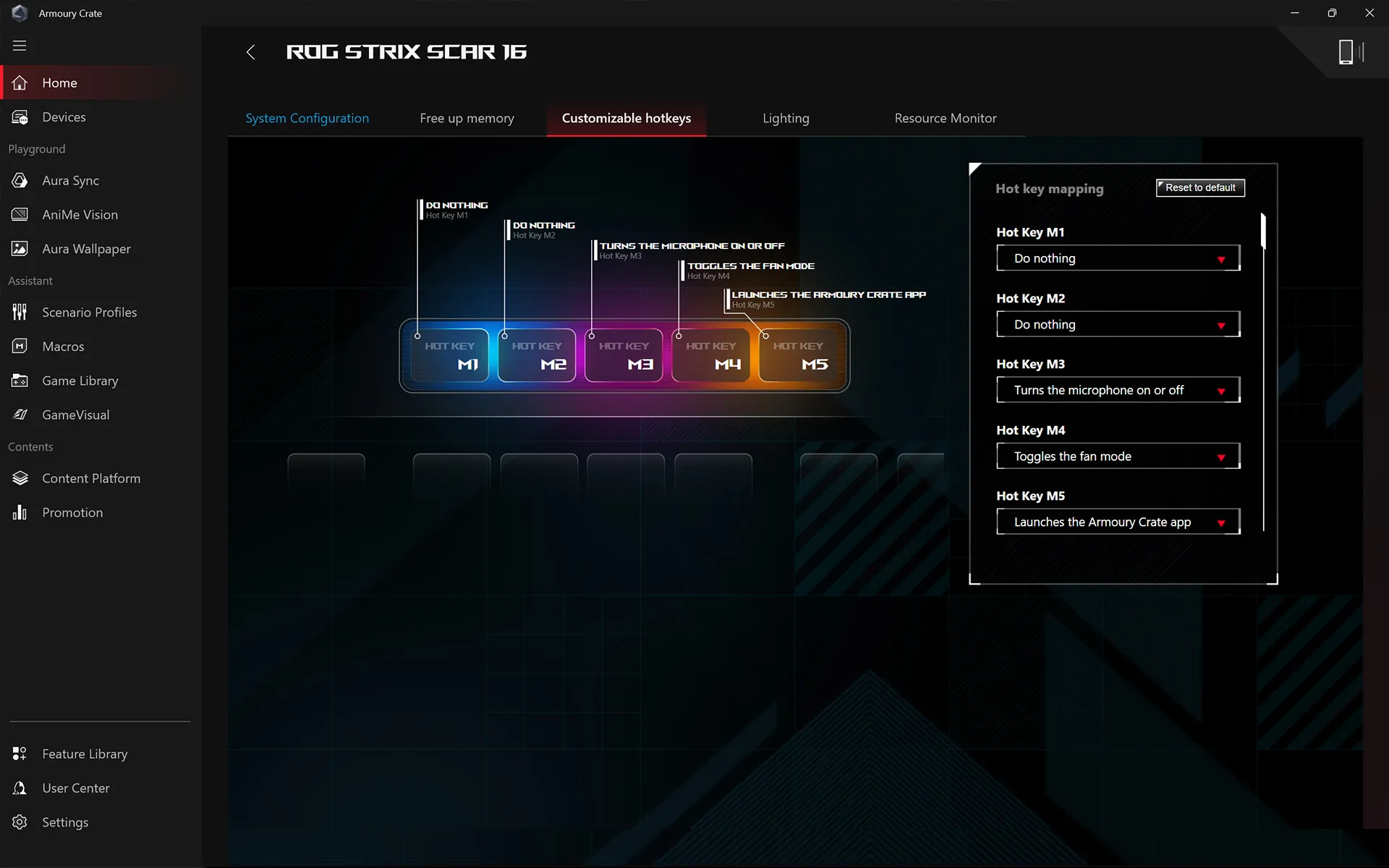Image resolution: width=1389 pixels, height=868 pixels.
Task: Toggle the hamburger menu to collapse sidebar
Action: [x=20, y=46]
